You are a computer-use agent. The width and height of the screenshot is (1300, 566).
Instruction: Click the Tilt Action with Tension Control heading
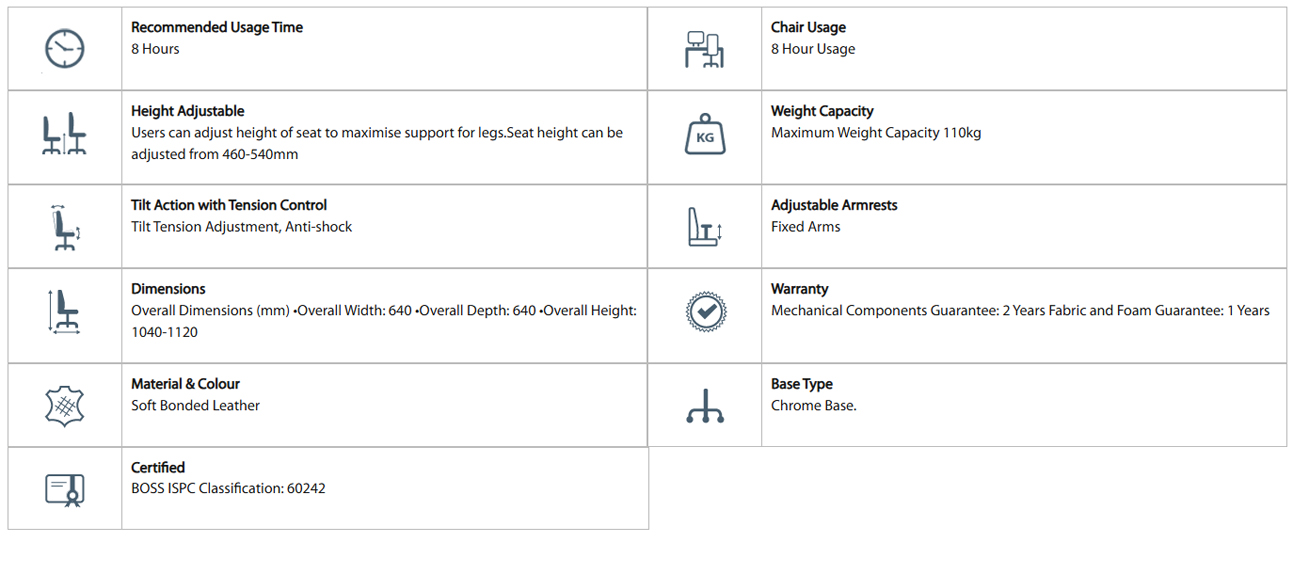pos(229,205)
